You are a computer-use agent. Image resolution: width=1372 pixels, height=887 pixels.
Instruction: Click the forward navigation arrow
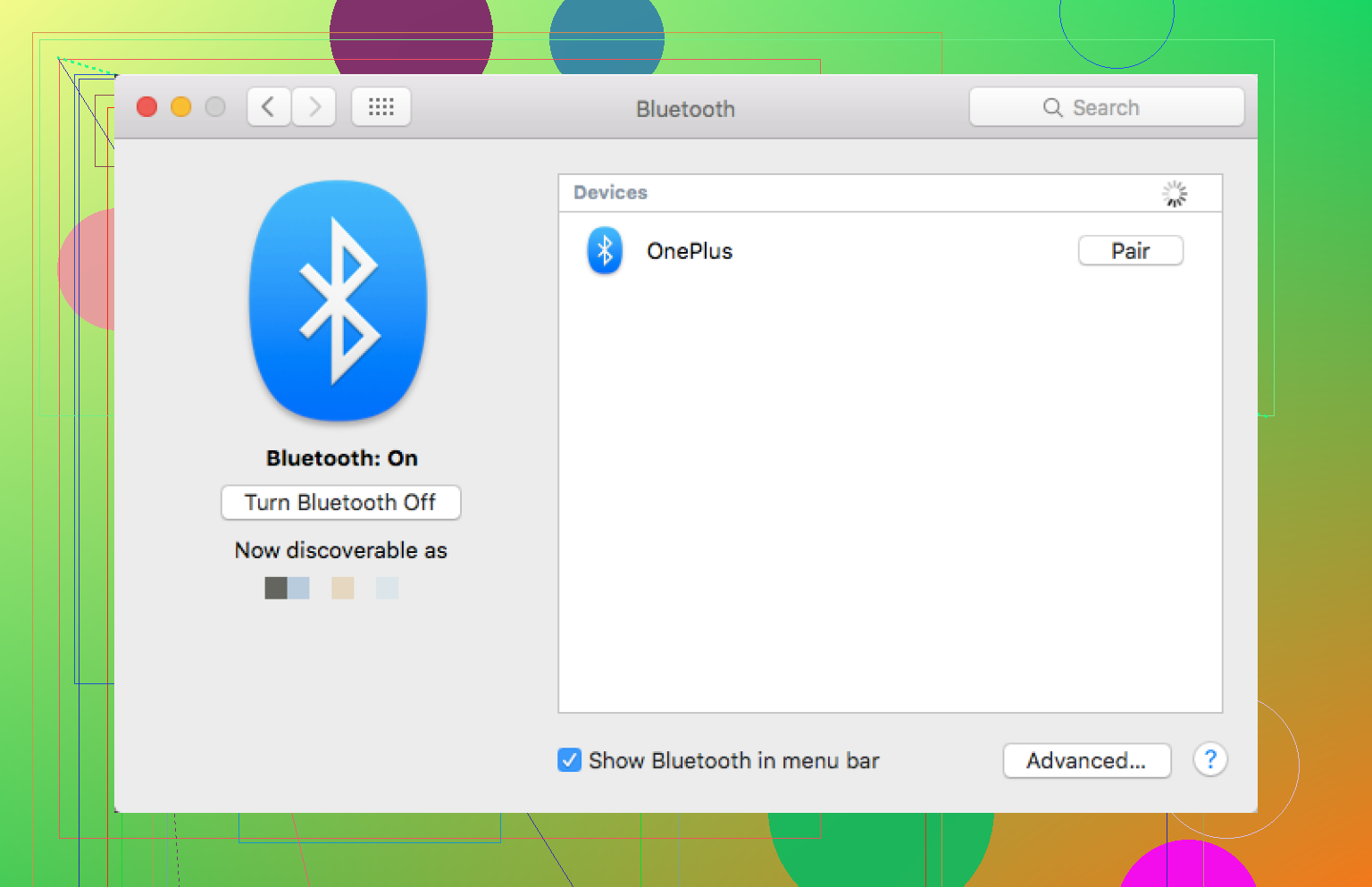(x=314, y=107)
